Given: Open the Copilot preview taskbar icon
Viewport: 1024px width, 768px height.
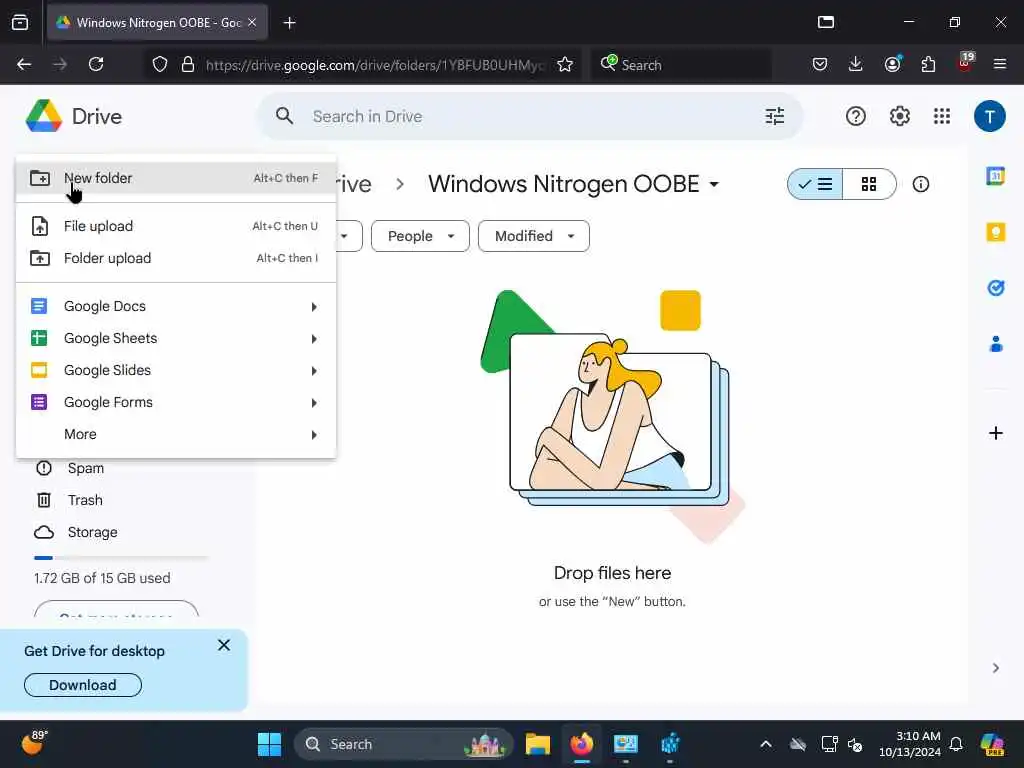Looking at the screenshot, I should (x=991, y=744).
